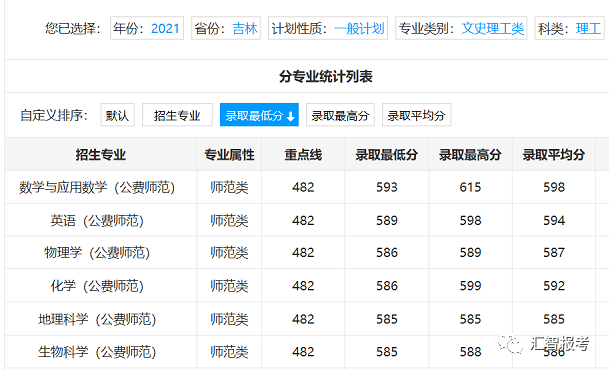609x371 pixels.
Task: Sort by 招生专业 button
Action: click(177, 115)
